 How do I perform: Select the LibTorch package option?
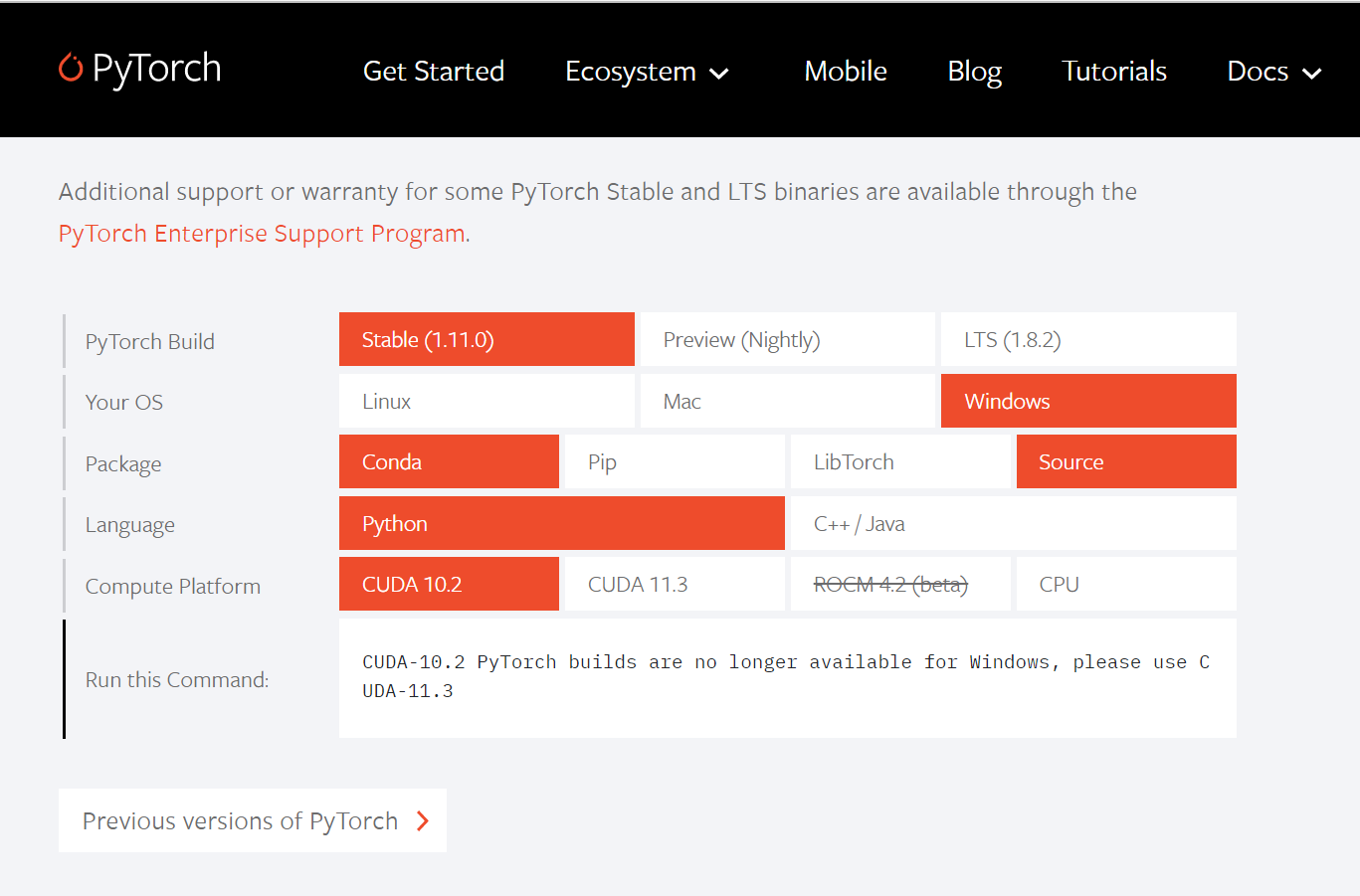coord(899,461)
